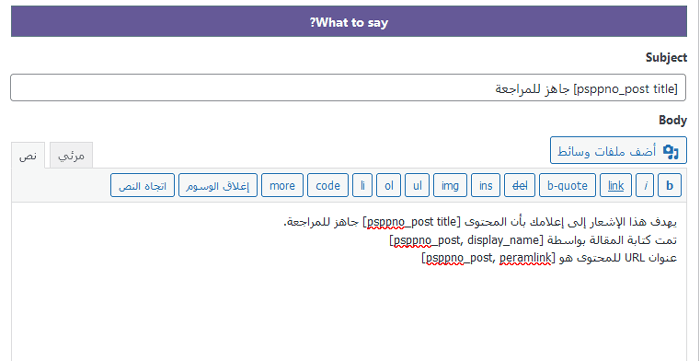Click the text direction (اتجاه النص) button
Screen dimensions: 700x361
[142, 185]
